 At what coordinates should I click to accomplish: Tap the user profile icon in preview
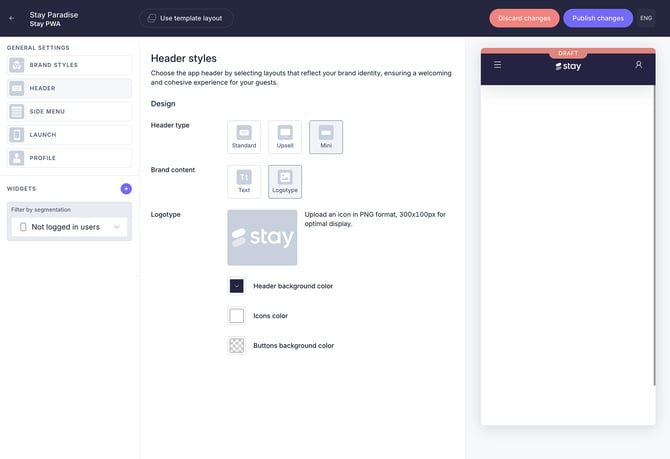(x=638, y=65)
